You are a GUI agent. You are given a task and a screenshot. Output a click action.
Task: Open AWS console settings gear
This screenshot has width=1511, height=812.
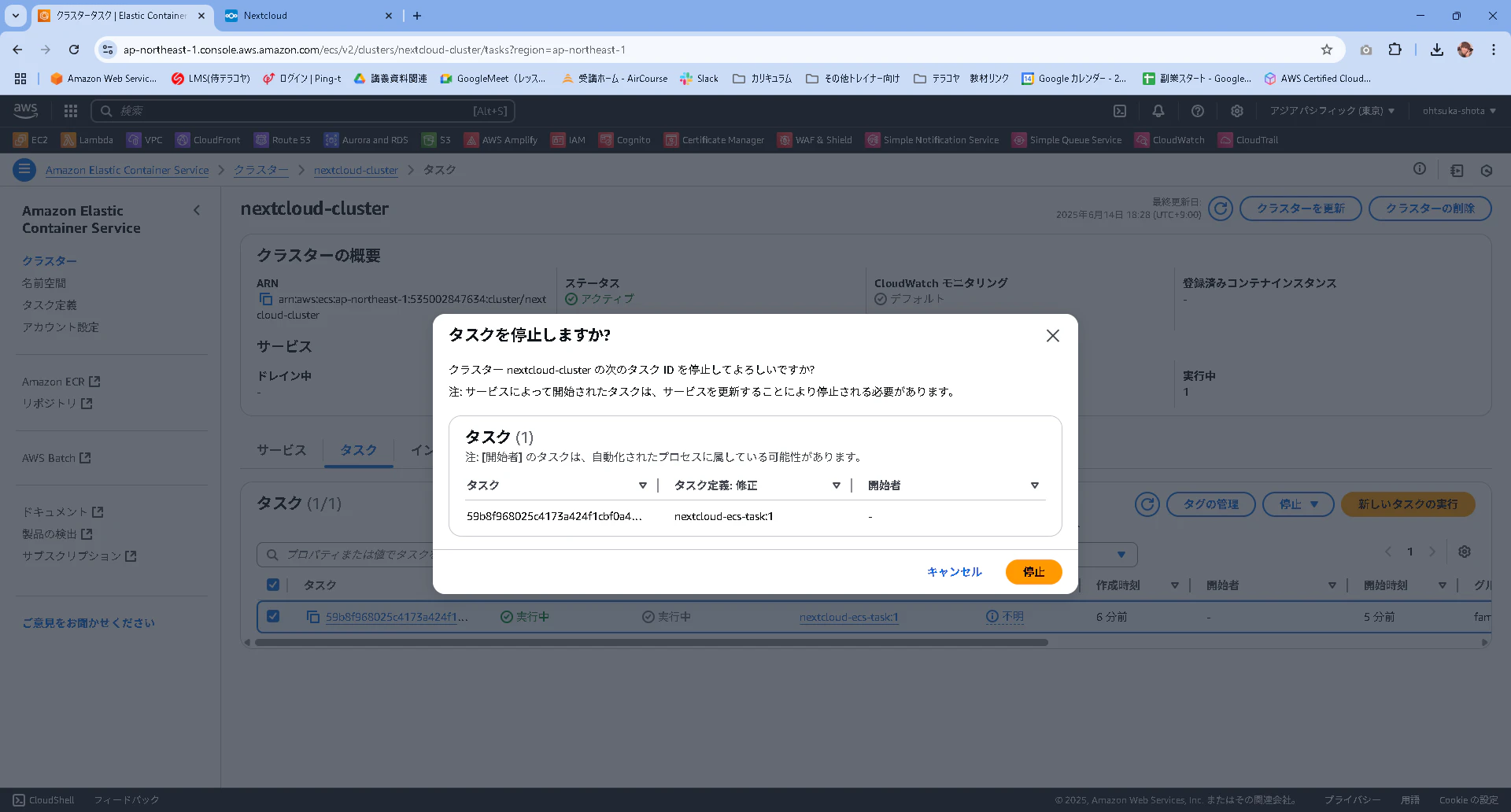tap(1237, 111)
